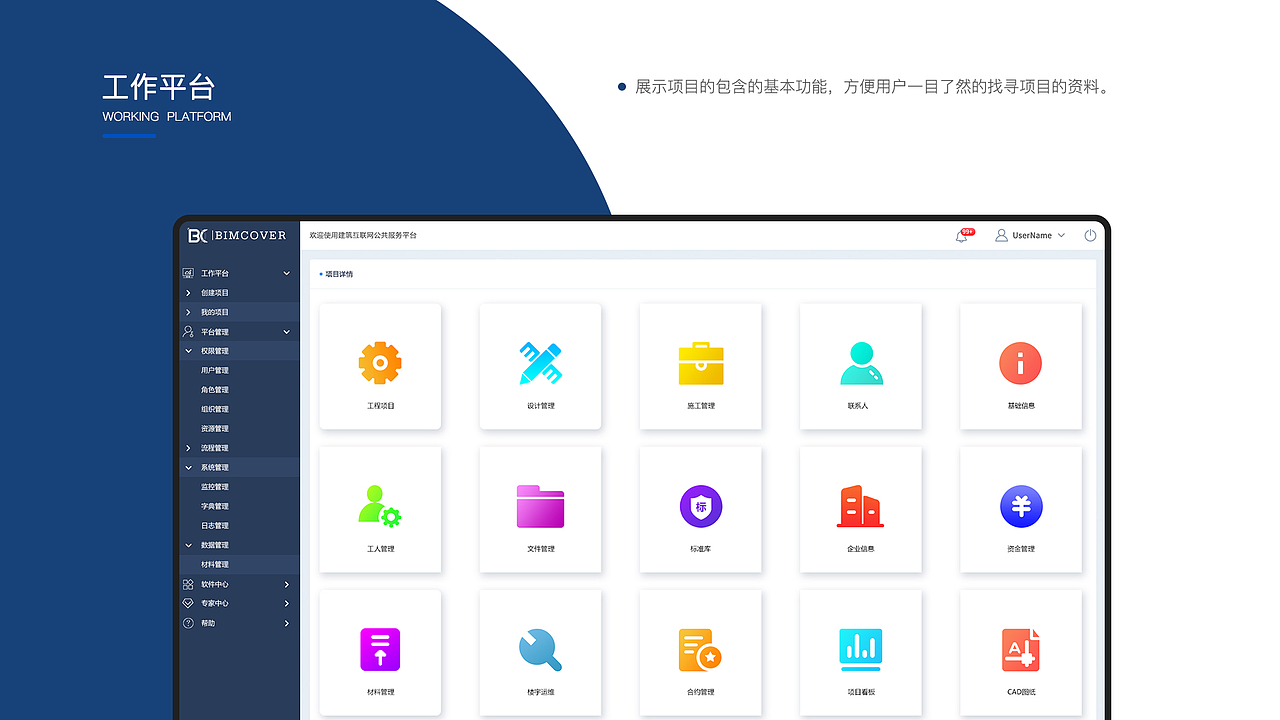Click the 工作平台 sidebar icon
This screenshot has width=1280, height=720.
(187, 273)
